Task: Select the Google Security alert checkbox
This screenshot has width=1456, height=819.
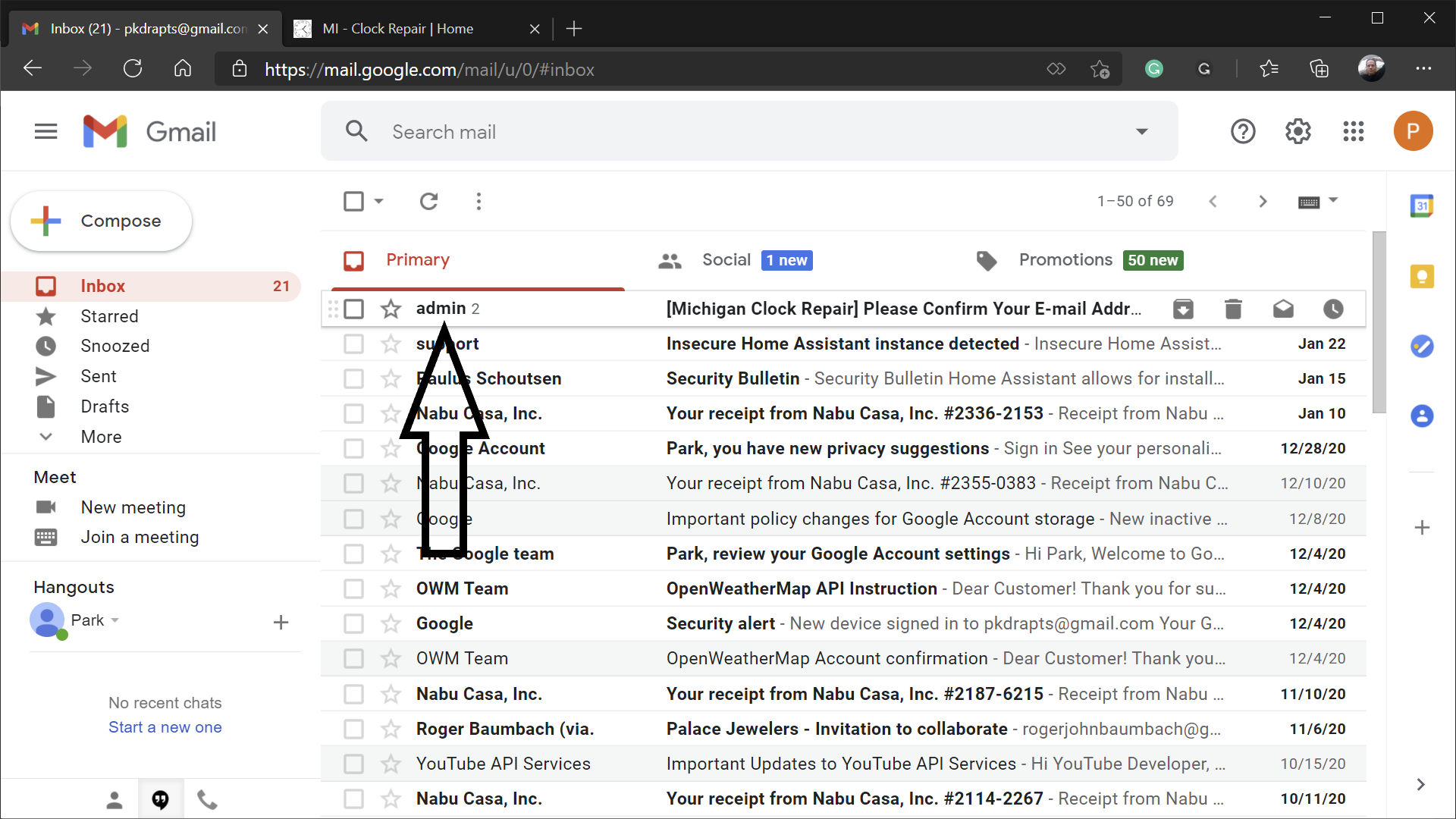Action: 353,623
